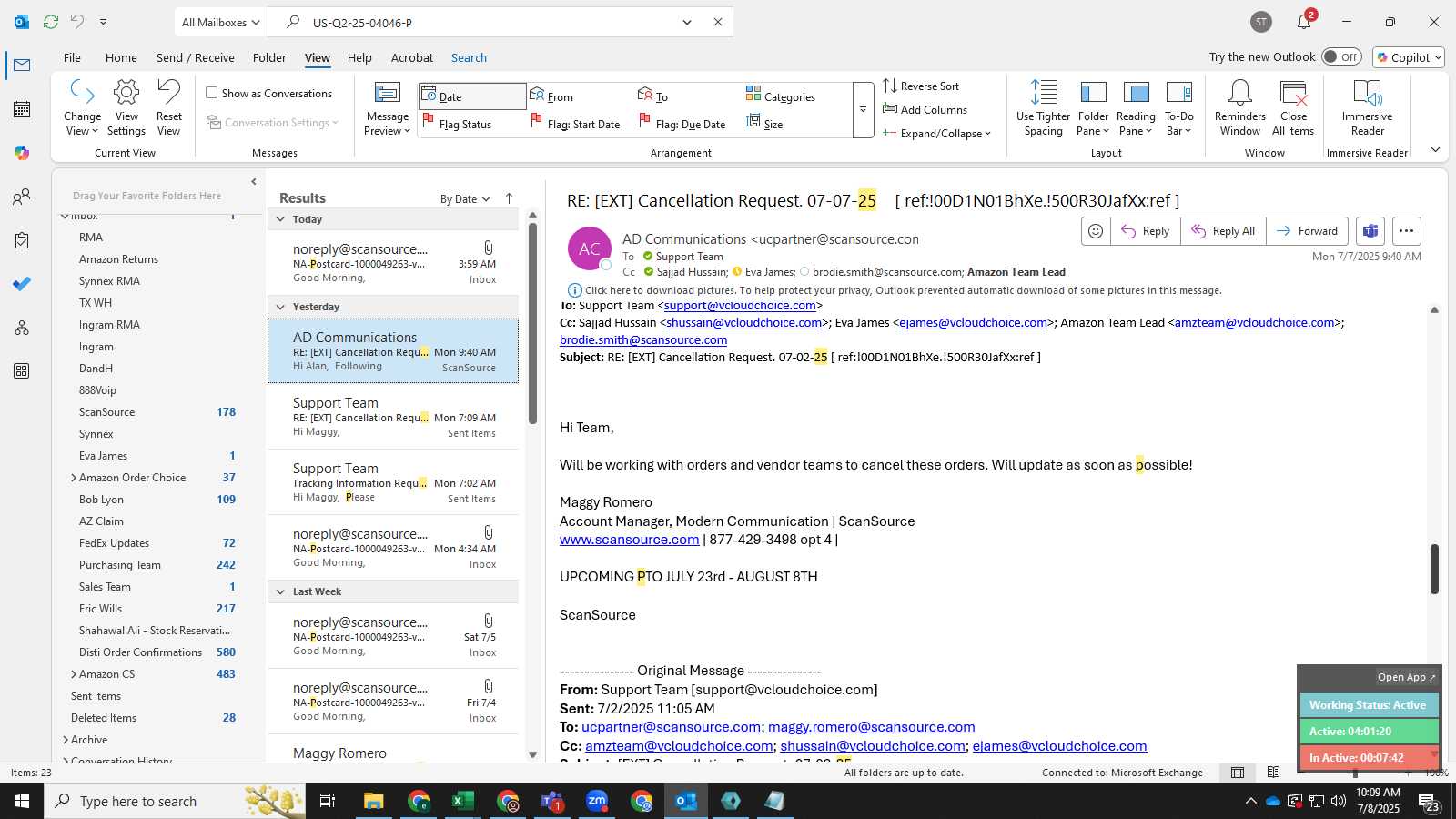Click the Reset View icon
Screen dimensions: 1456x819
169,108
